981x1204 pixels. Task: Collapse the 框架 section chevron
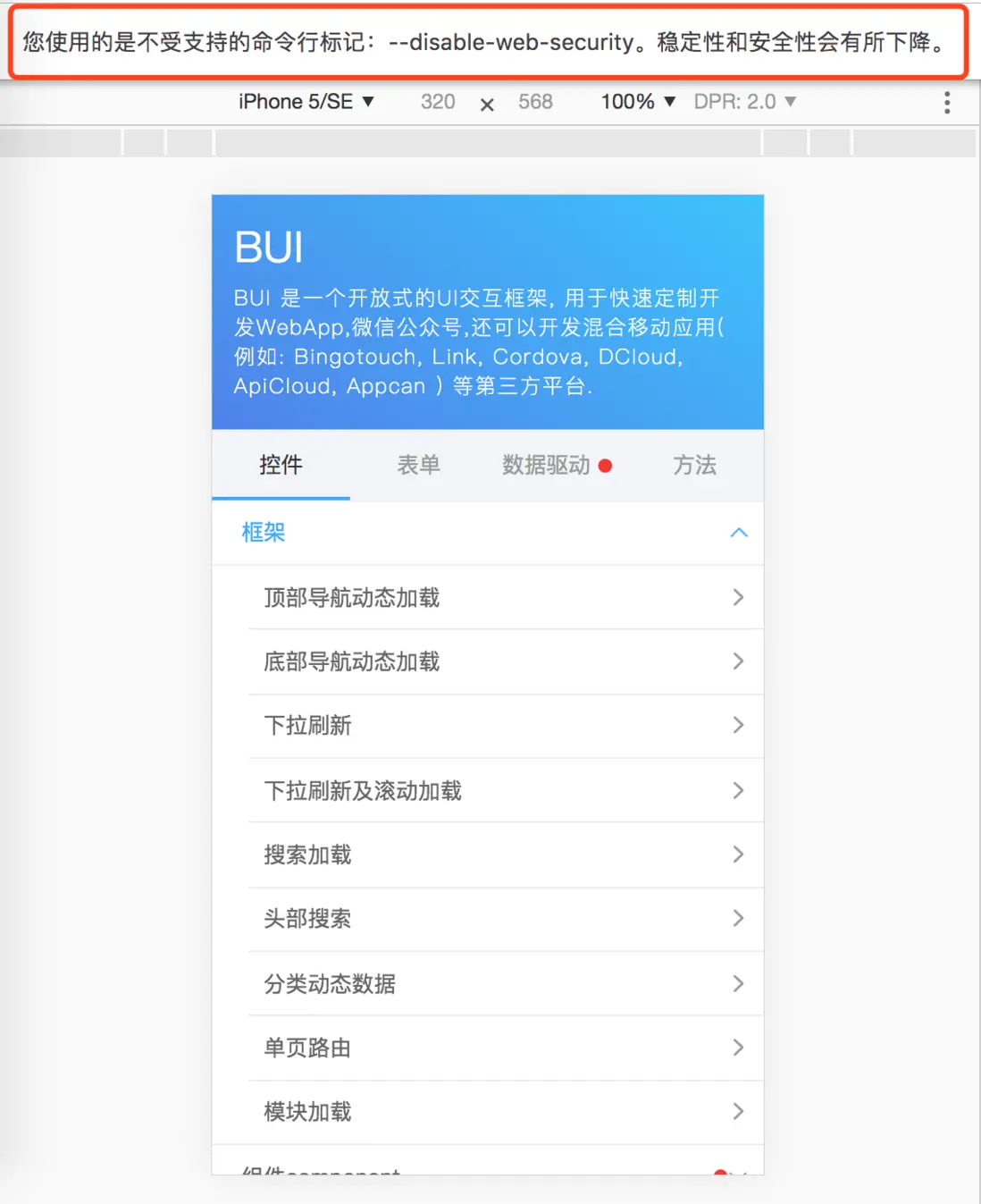click(x=739, y=533)
